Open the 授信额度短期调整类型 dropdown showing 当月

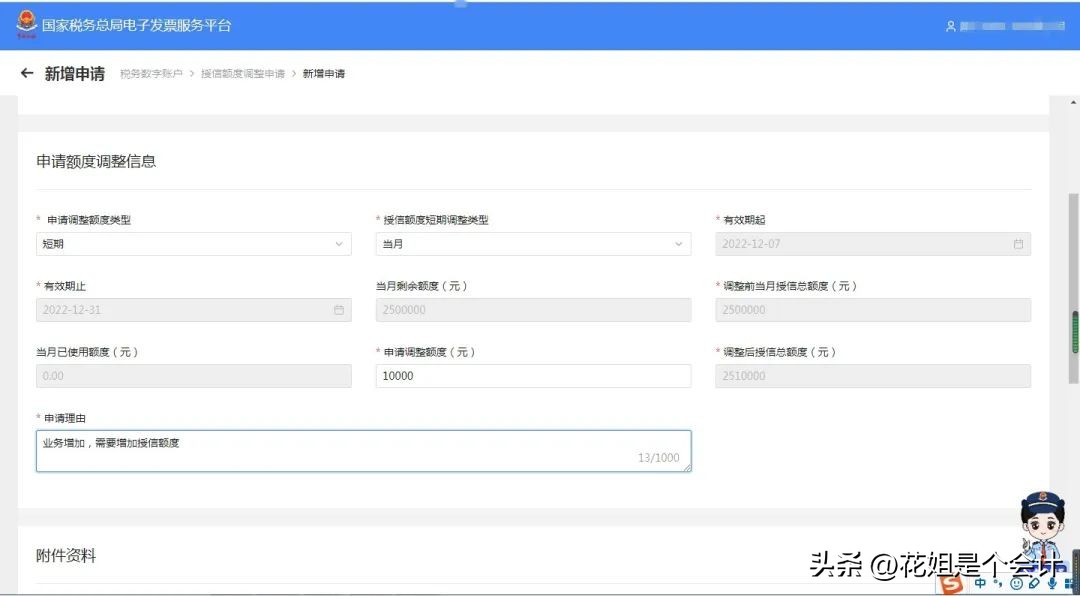coord(533,243)
